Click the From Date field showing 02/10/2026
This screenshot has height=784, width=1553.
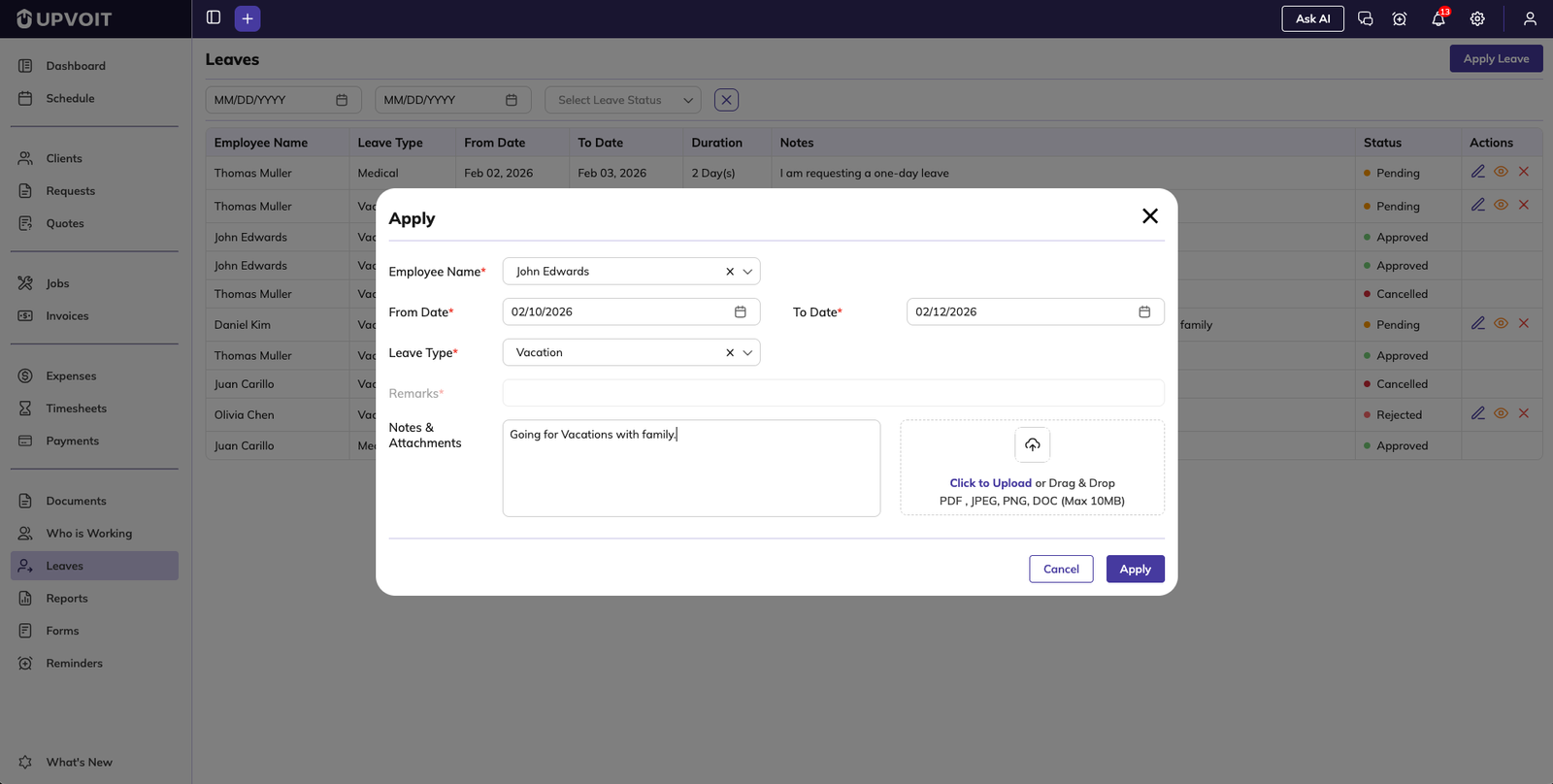(631, 312)
